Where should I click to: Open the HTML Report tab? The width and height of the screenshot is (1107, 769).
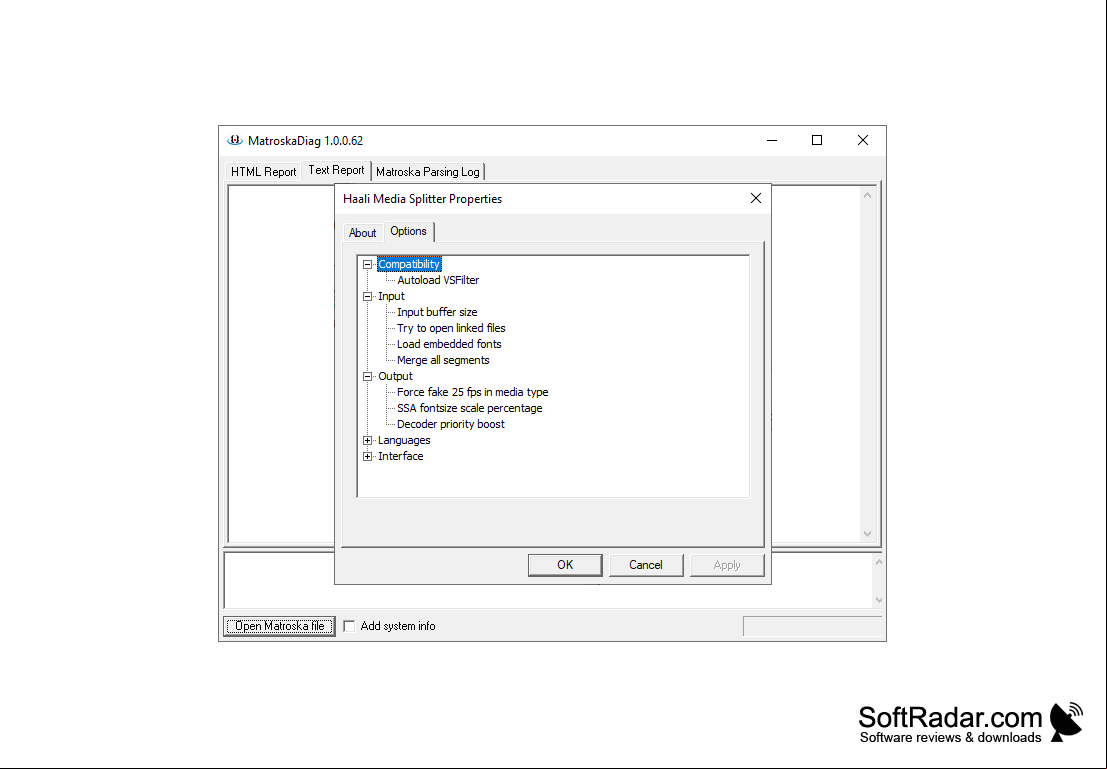click(263, 172)
